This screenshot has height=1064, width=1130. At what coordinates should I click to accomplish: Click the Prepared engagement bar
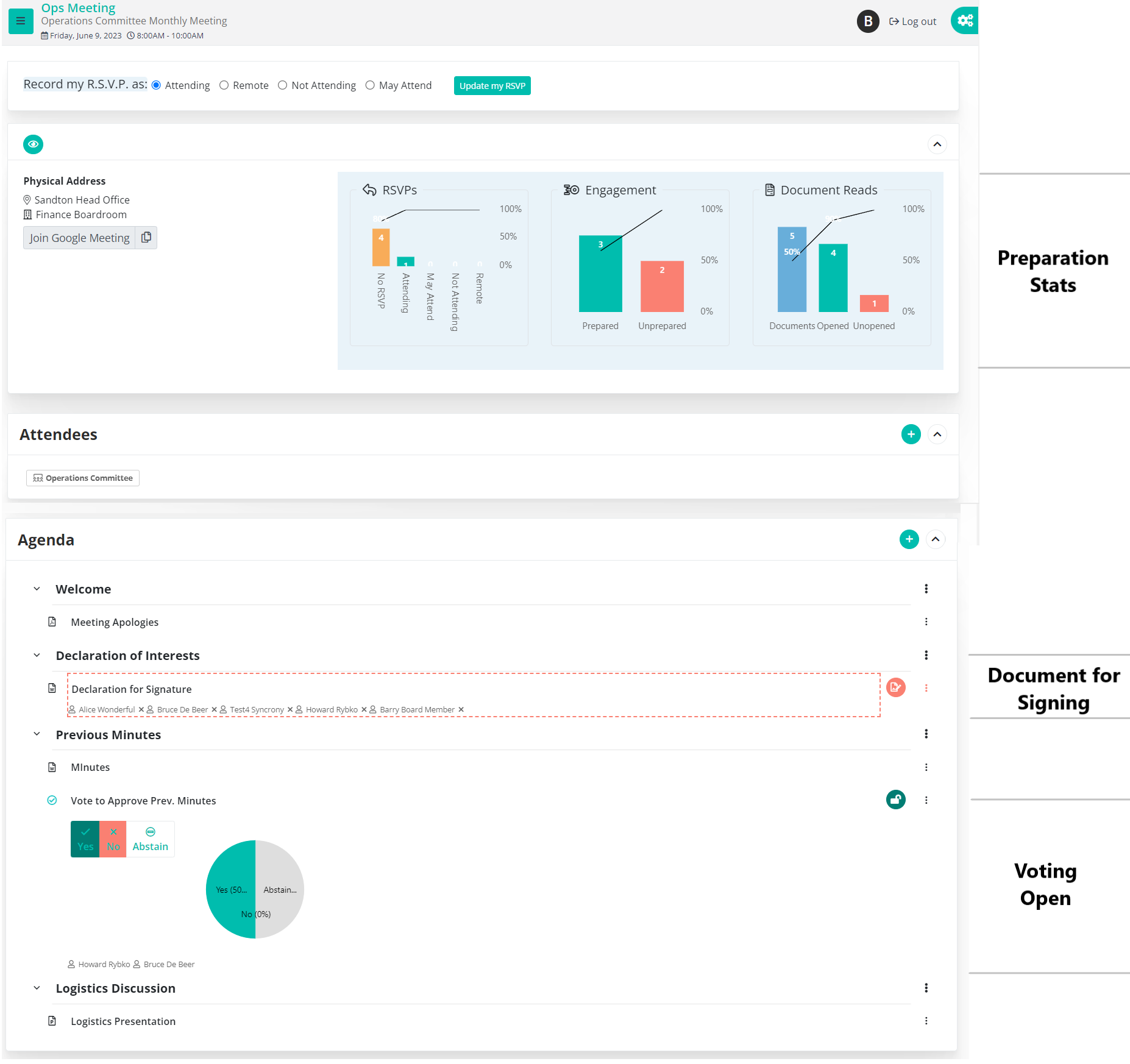[600, 274]
